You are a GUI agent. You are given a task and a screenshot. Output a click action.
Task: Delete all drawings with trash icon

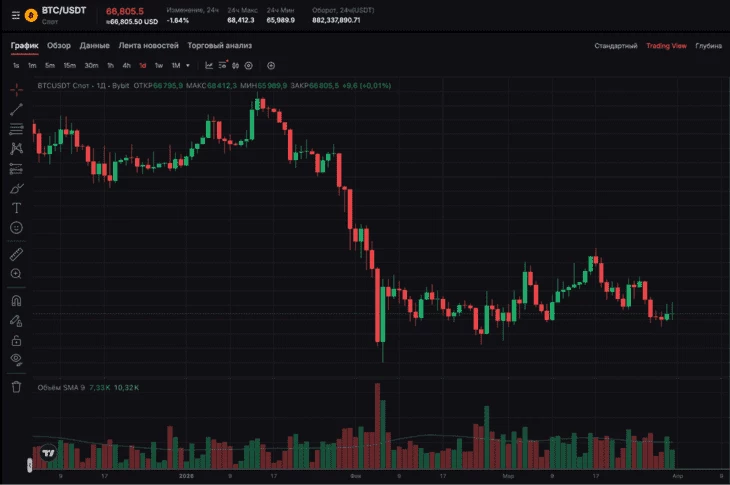16,386
